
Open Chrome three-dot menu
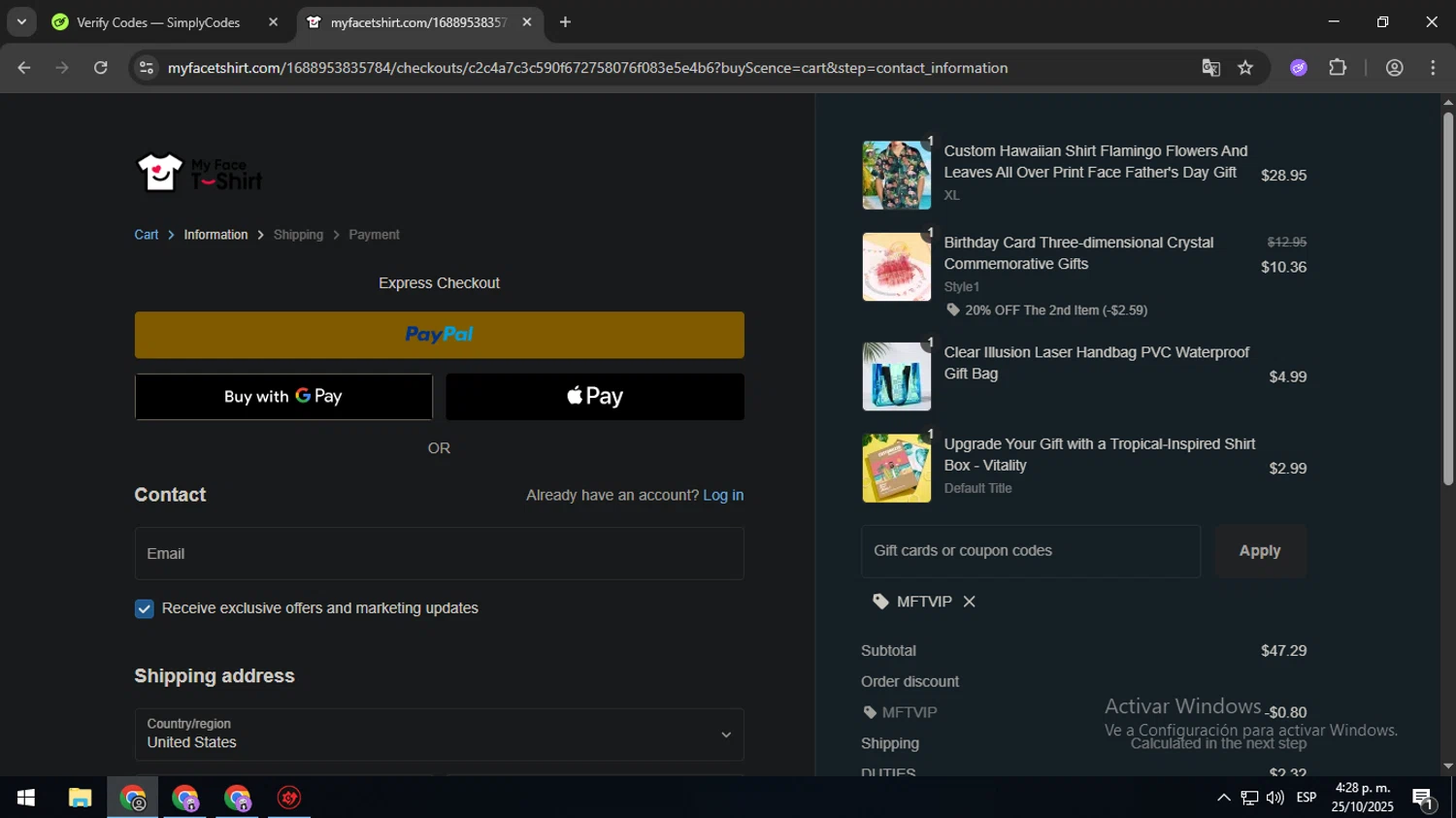tap(1433, 68)
